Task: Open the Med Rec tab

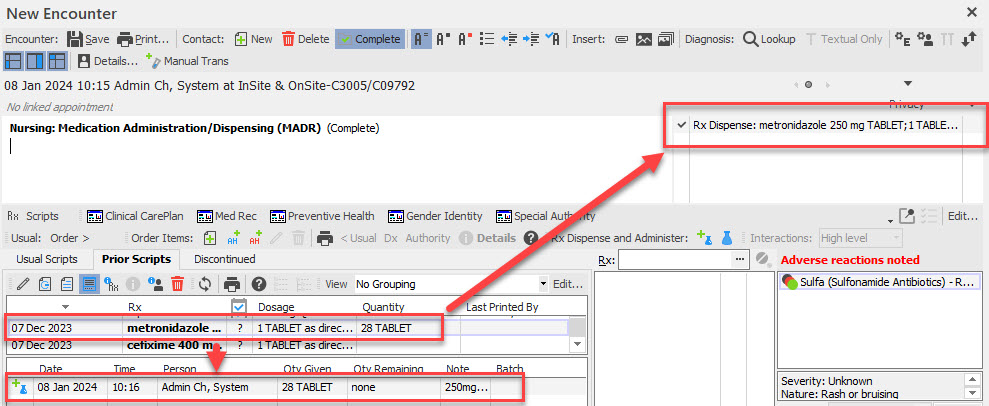Action: [x=227, y=216]
